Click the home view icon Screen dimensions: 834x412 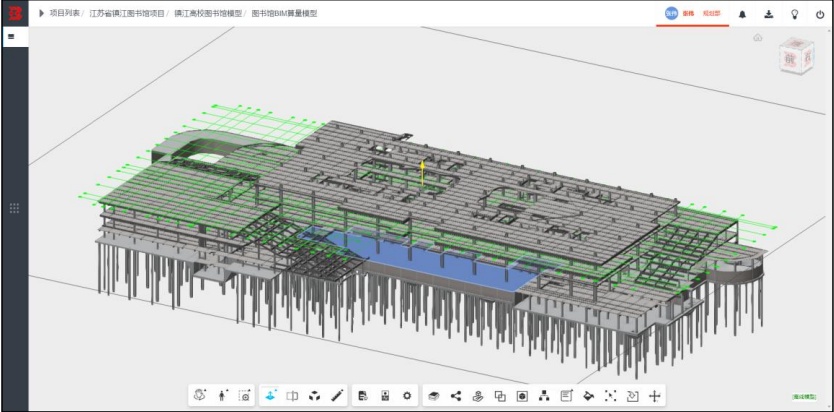[758, 37]
